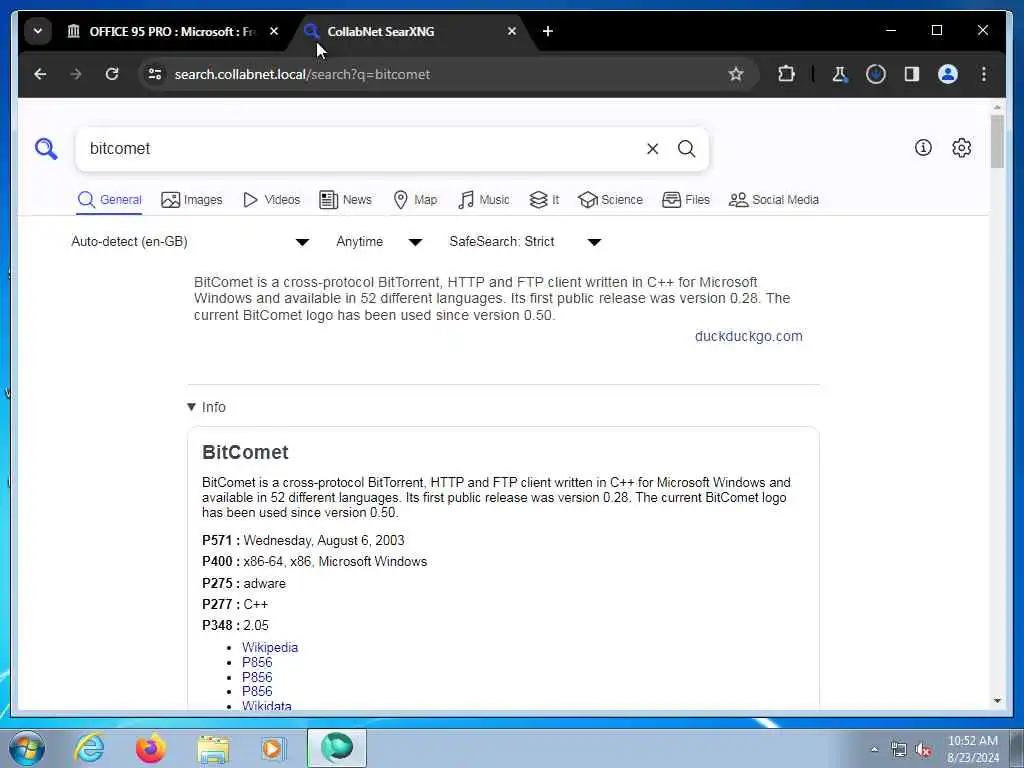Bookmark this page with the star icon
Viewport: 1024px width, 768px height.
(736, 74)
